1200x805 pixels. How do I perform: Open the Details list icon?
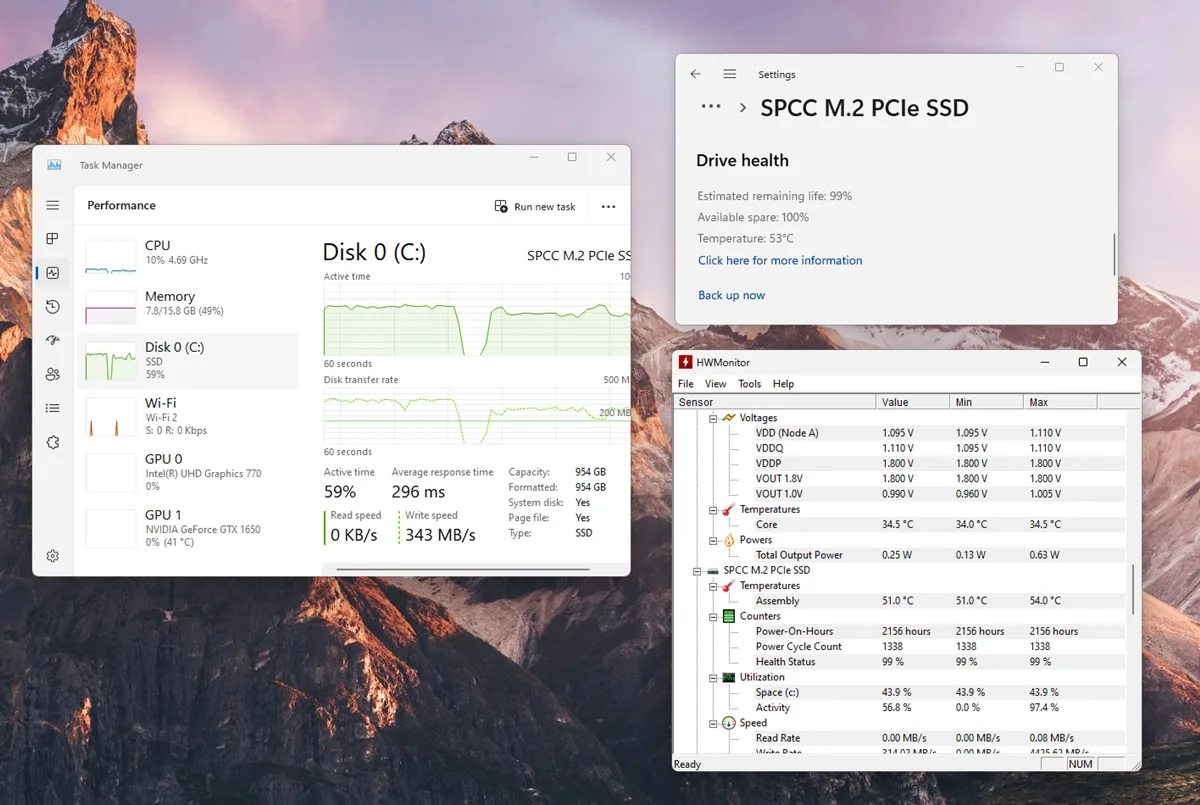click(52, 408)
